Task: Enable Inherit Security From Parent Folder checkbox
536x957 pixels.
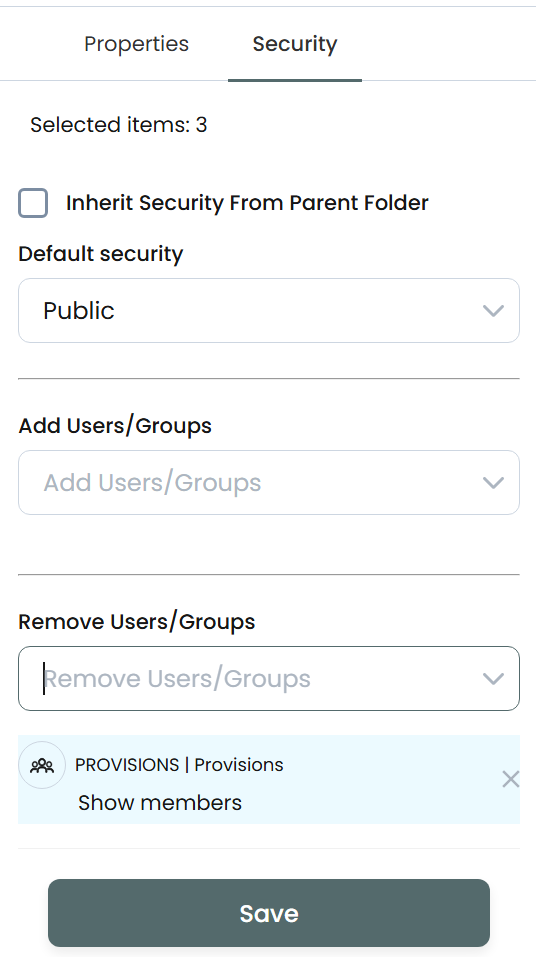Action: pos(33,203)
